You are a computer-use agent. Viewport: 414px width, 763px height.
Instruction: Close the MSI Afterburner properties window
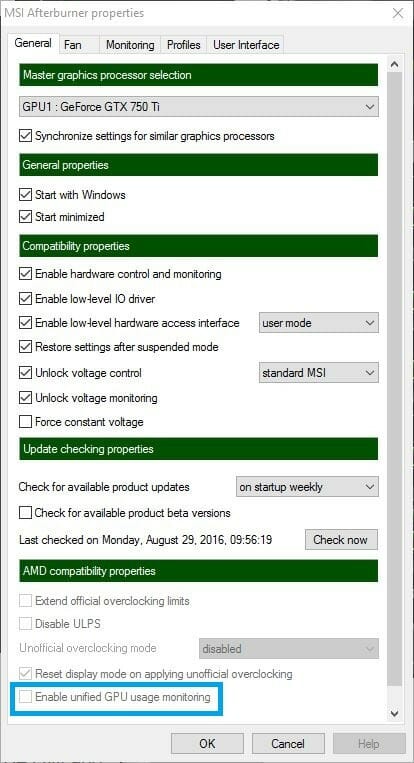pos(398,13)
